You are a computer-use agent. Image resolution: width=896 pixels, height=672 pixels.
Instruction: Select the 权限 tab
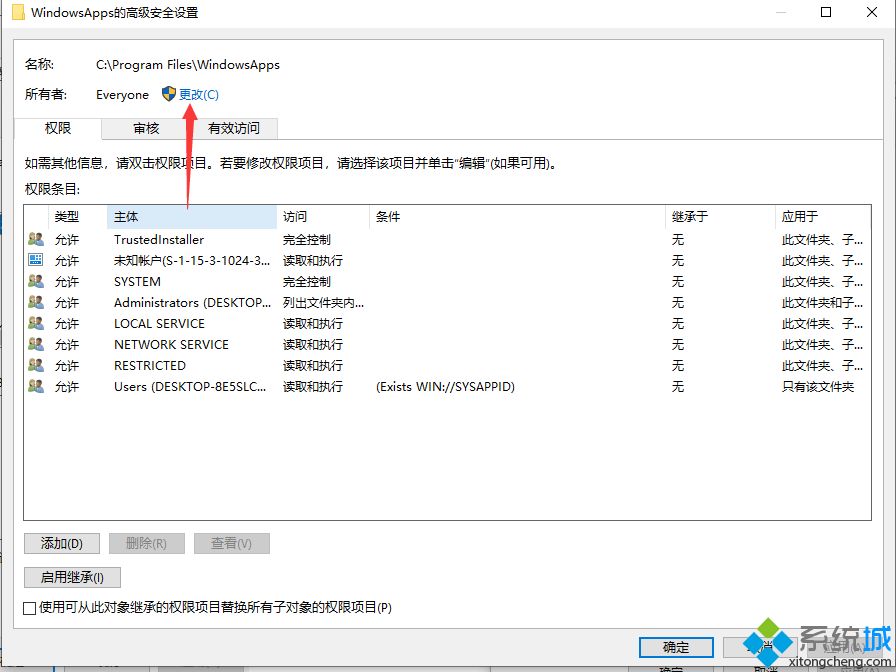point(58,128)
